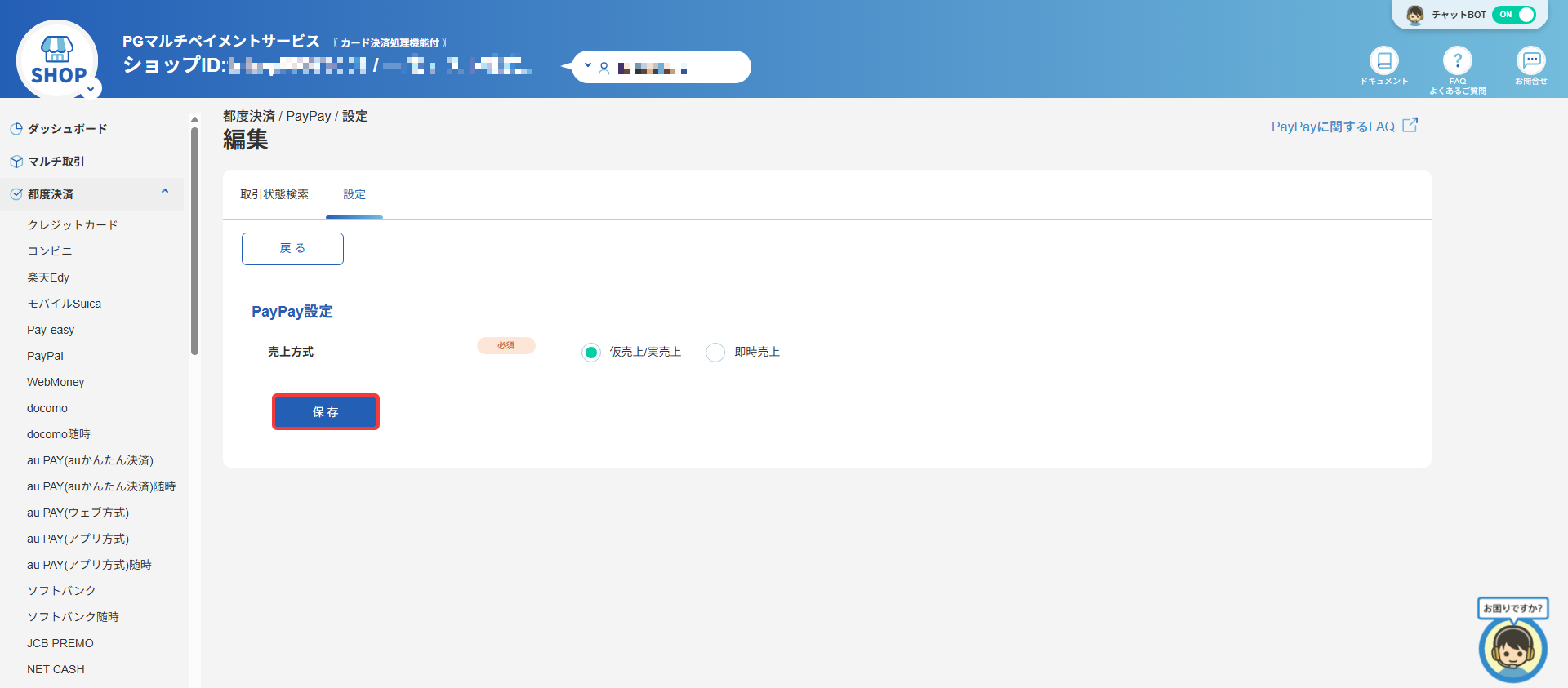Click the 都度決済 checkmark icon in sidebar
The height and width of the screenshot is (688, 1568).
click(16, 194)
